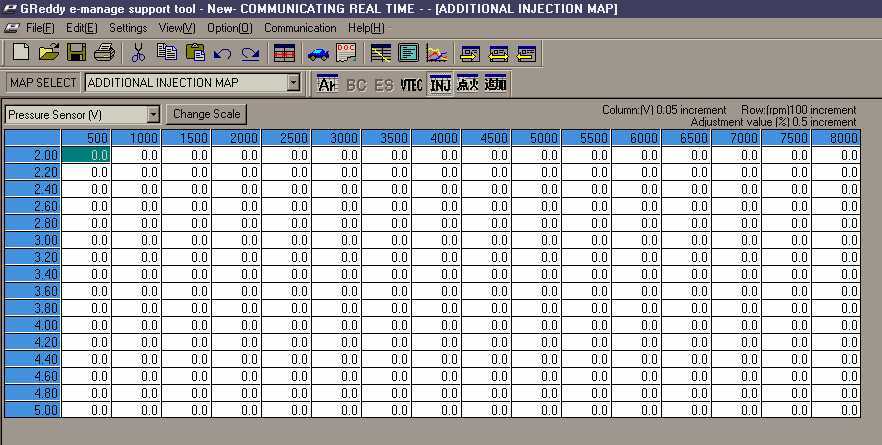Cut selection with the scissors icon
This screenshot has width=882, height=445.
[138, 53]
